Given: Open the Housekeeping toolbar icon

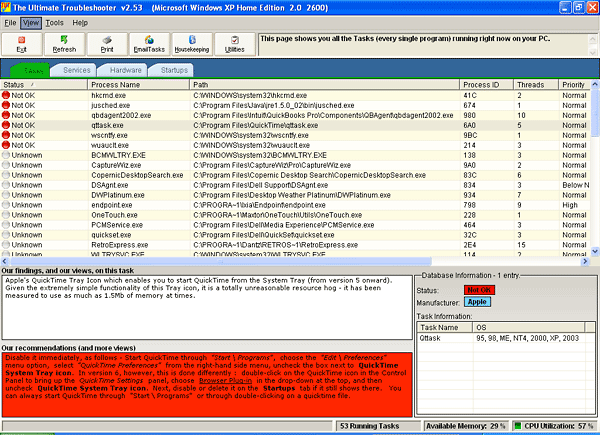Looking at the screenshot, I should click(192, 44).
